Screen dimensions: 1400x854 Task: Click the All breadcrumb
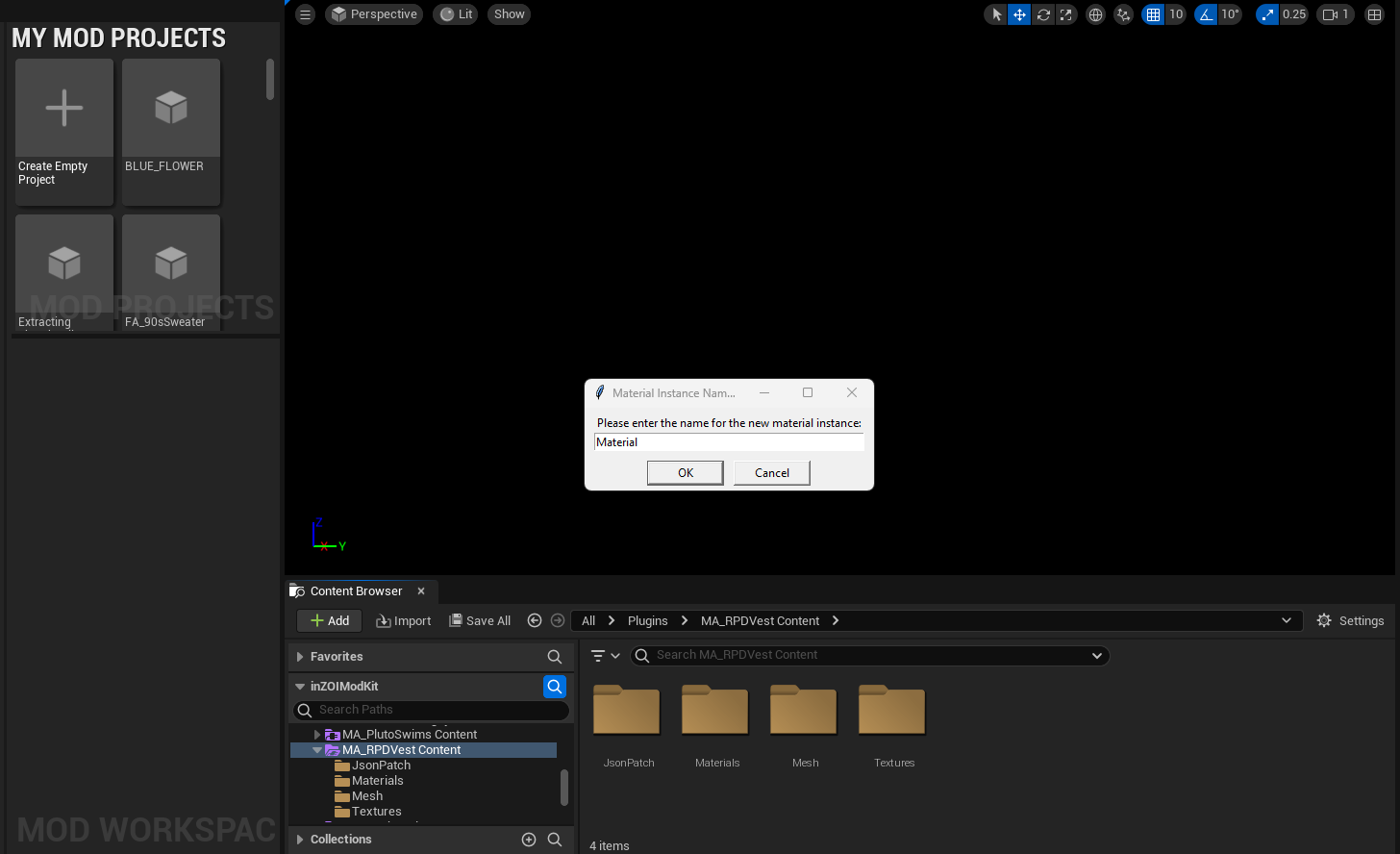588,621
